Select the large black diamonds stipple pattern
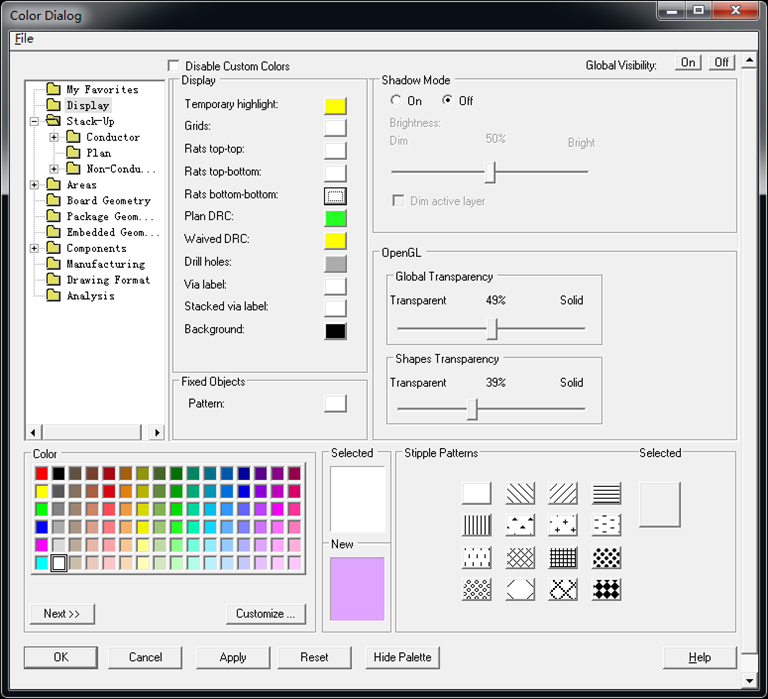768x699 pixels. pyautogui.click(x=606, y=589)
